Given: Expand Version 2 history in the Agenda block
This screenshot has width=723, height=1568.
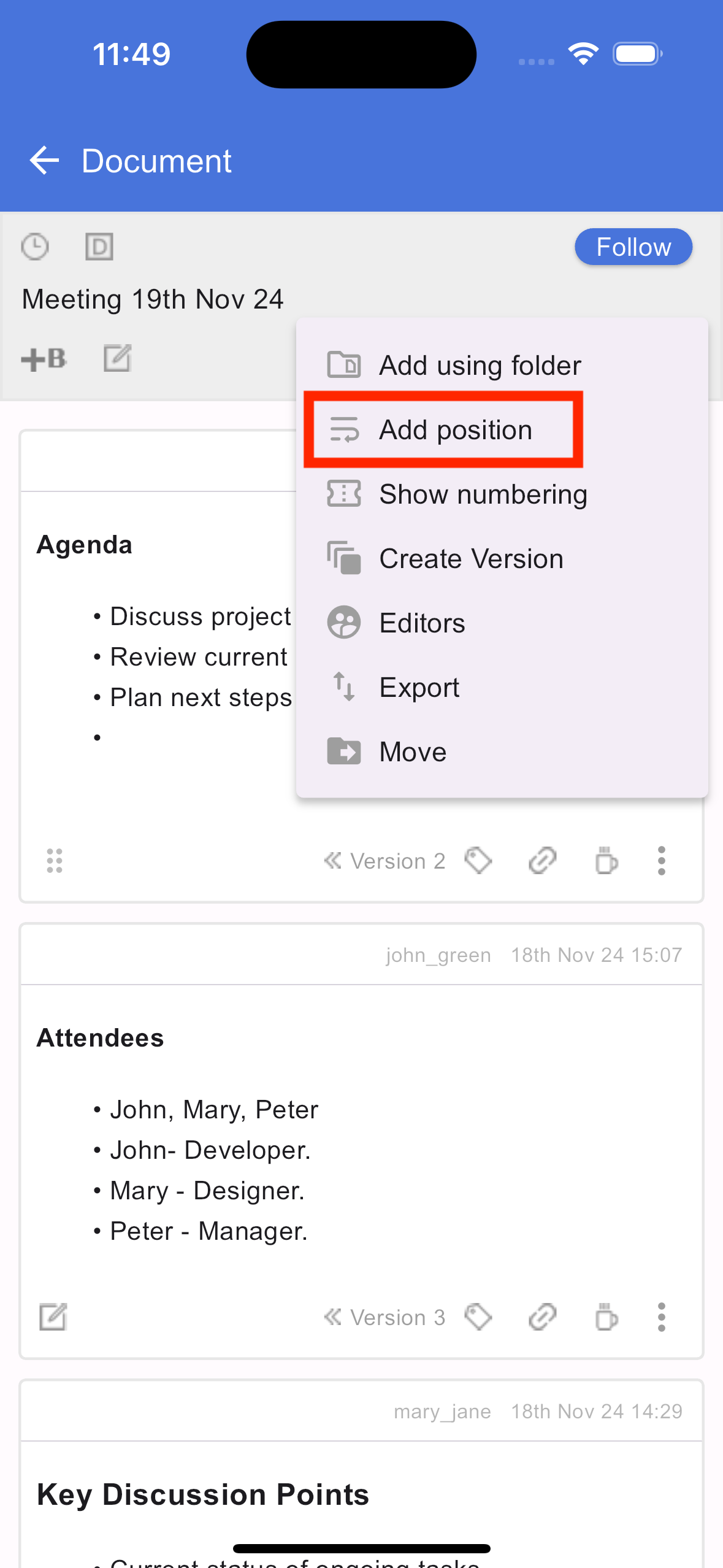Looking at the screenshot, I should pyautogui.click(x=384, y=861).
